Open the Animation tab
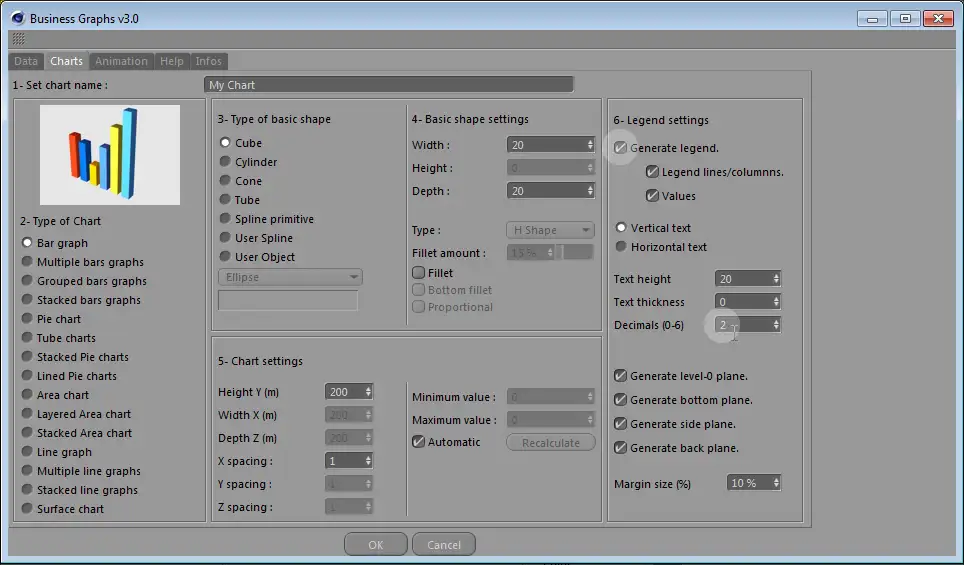The image size is (964, 565). point(121,61)
